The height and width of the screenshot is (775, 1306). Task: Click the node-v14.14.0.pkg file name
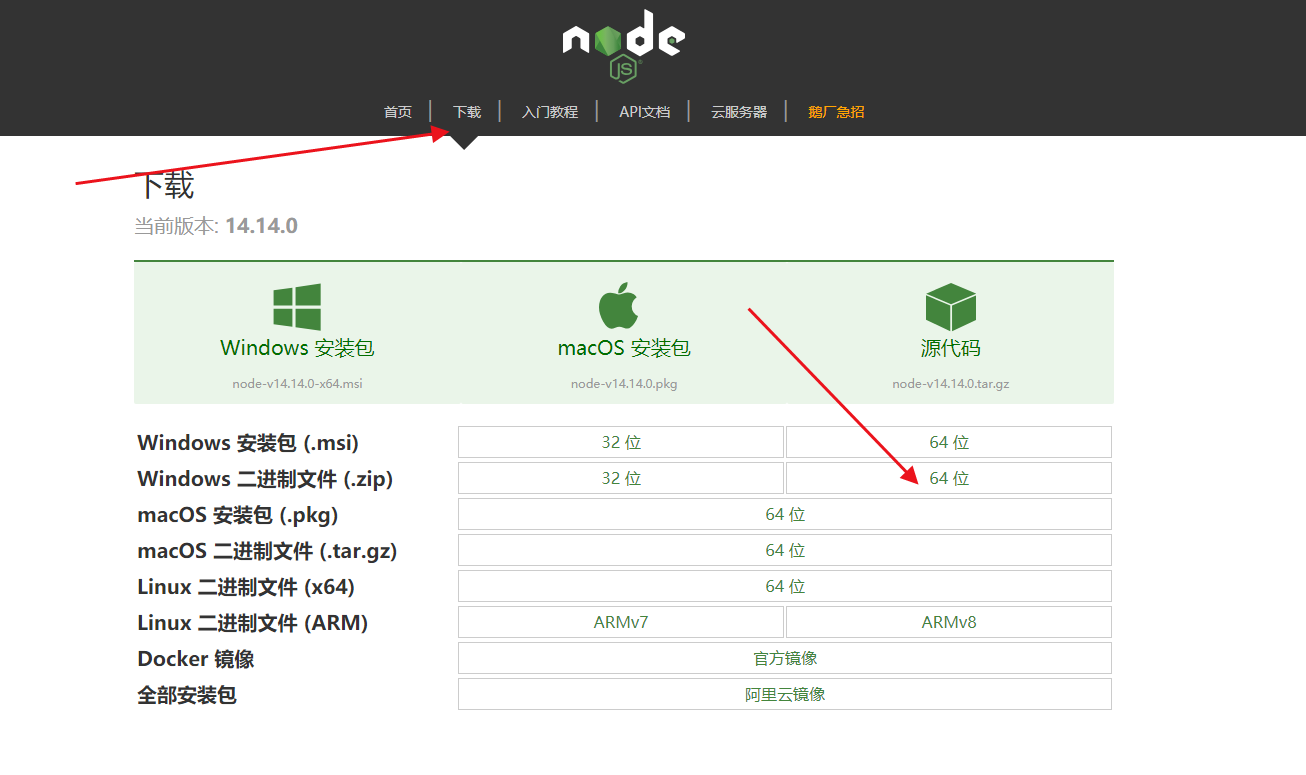(x=624, y=384)
